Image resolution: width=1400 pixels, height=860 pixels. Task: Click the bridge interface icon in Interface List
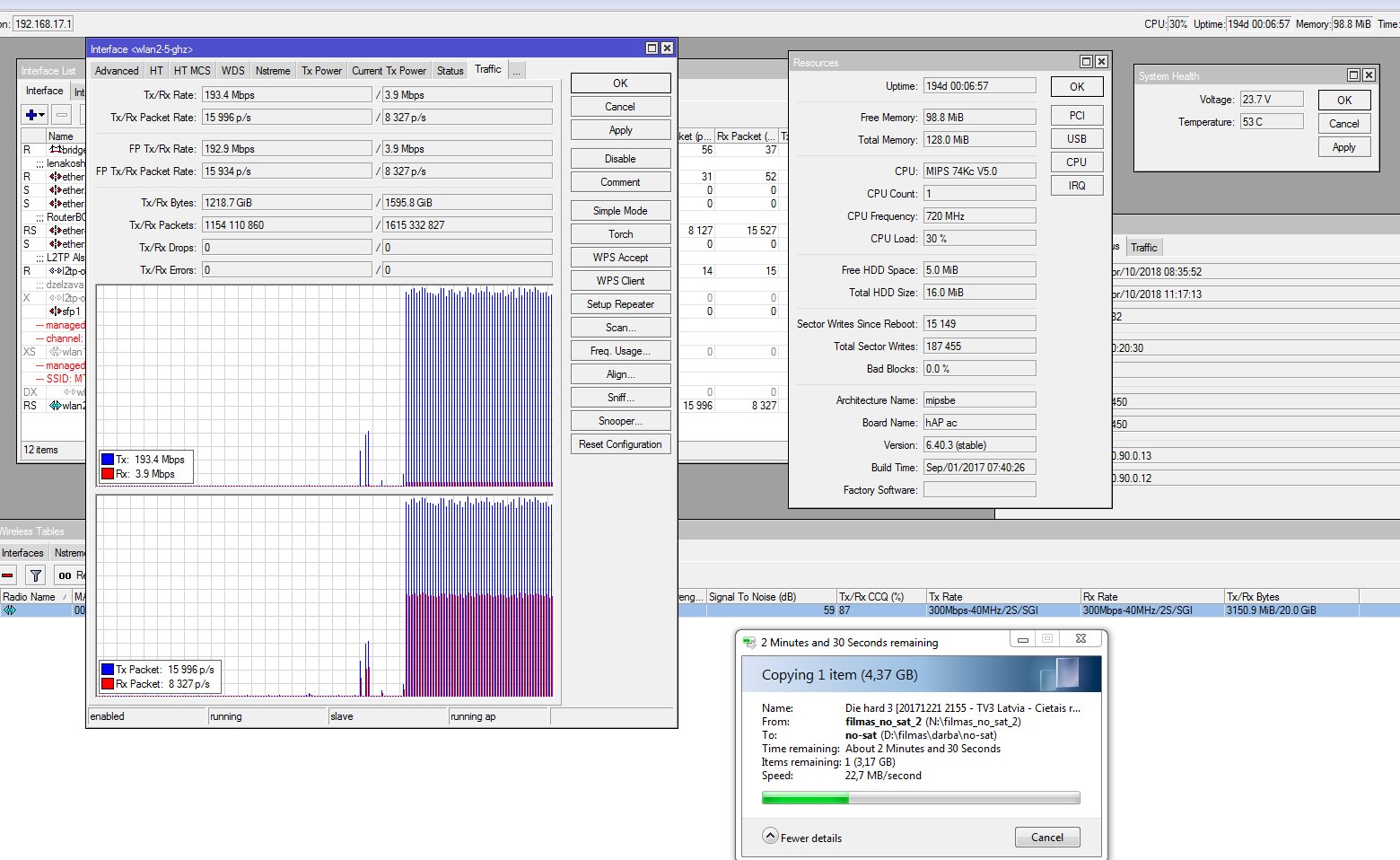[56, 150]
